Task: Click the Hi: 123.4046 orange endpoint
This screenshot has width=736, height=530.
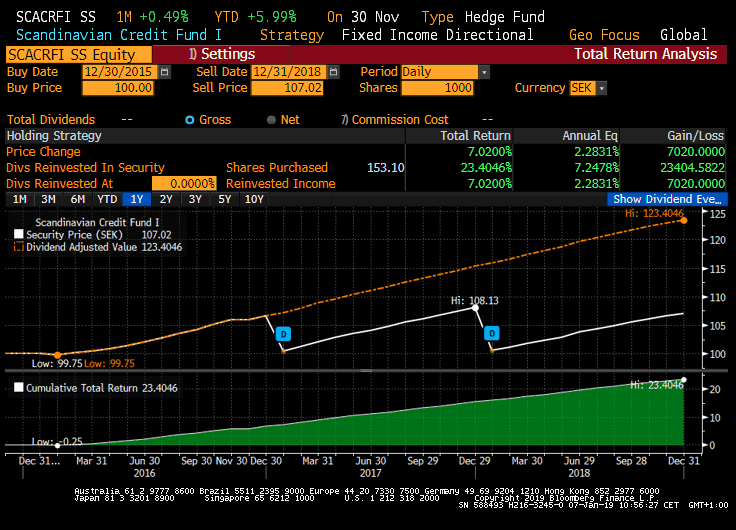Action: click(684, 220)
